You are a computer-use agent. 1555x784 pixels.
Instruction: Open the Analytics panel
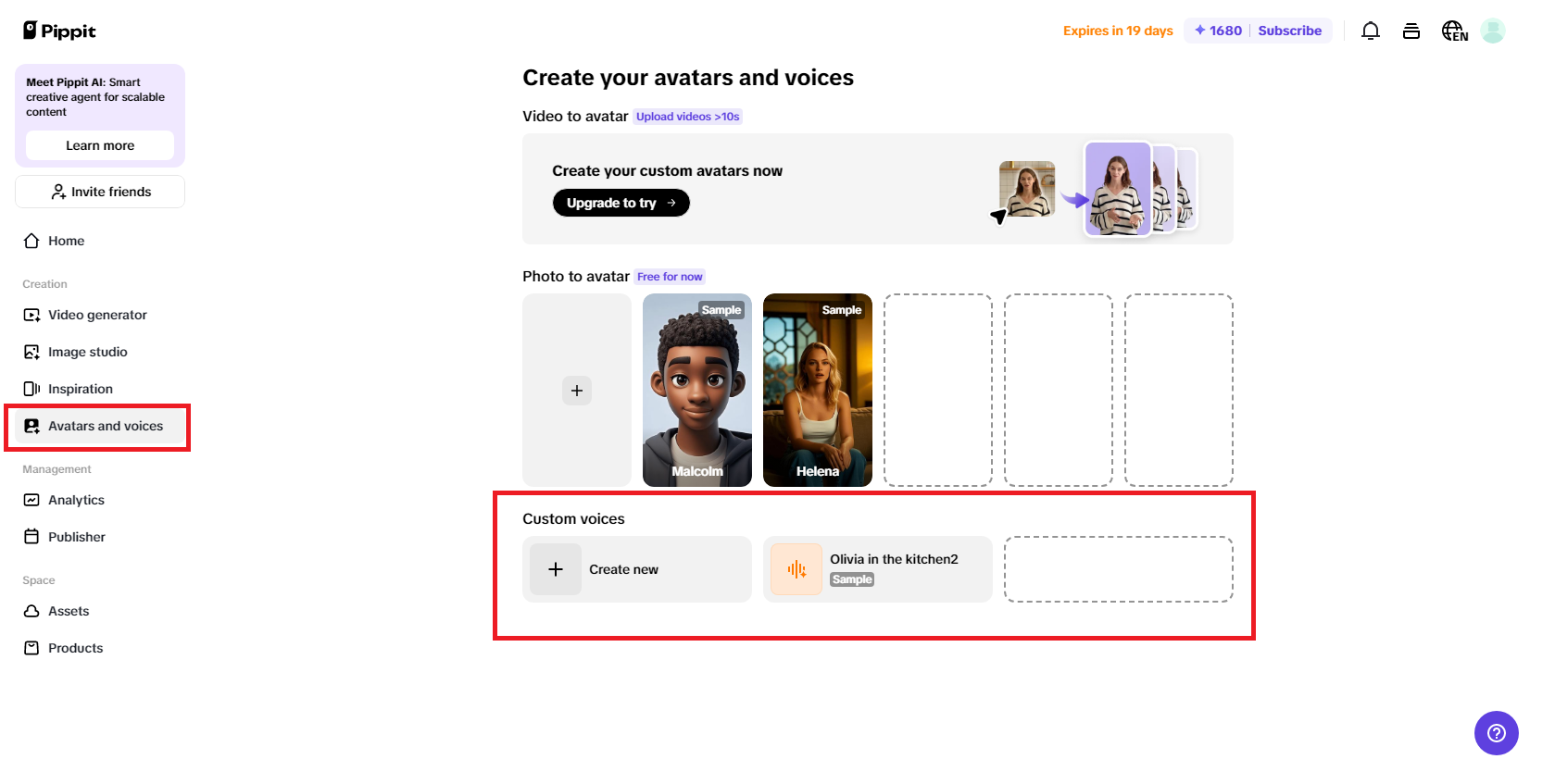click(76, 500)
